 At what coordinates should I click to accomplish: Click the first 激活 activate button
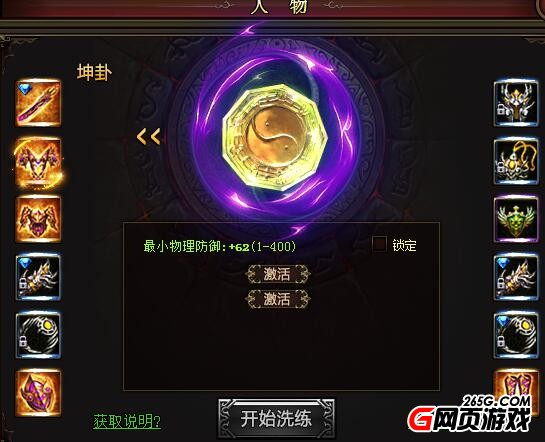point(277,274)
